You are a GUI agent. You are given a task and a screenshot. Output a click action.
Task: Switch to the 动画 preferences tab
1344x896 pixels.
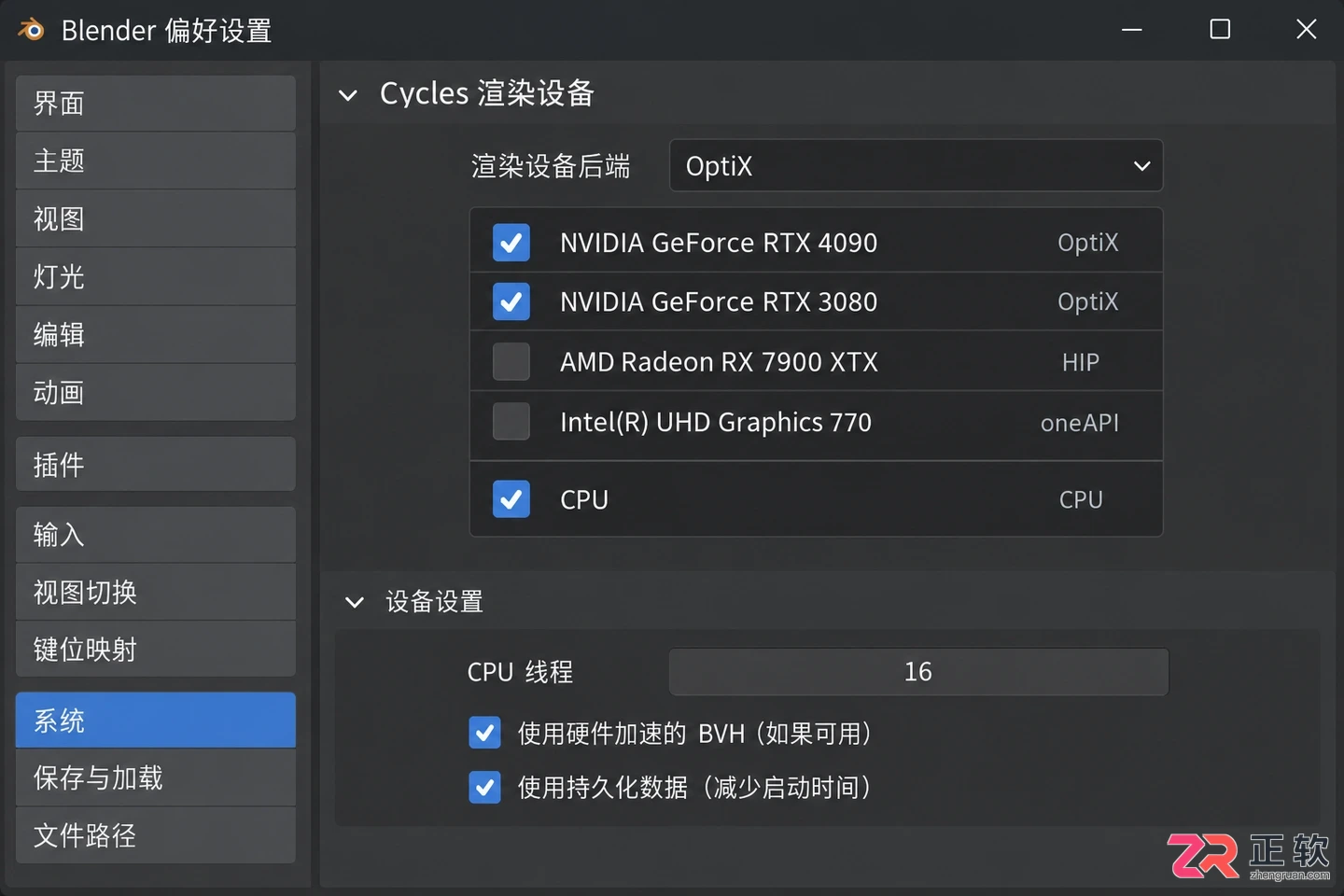tap(156, 393)
